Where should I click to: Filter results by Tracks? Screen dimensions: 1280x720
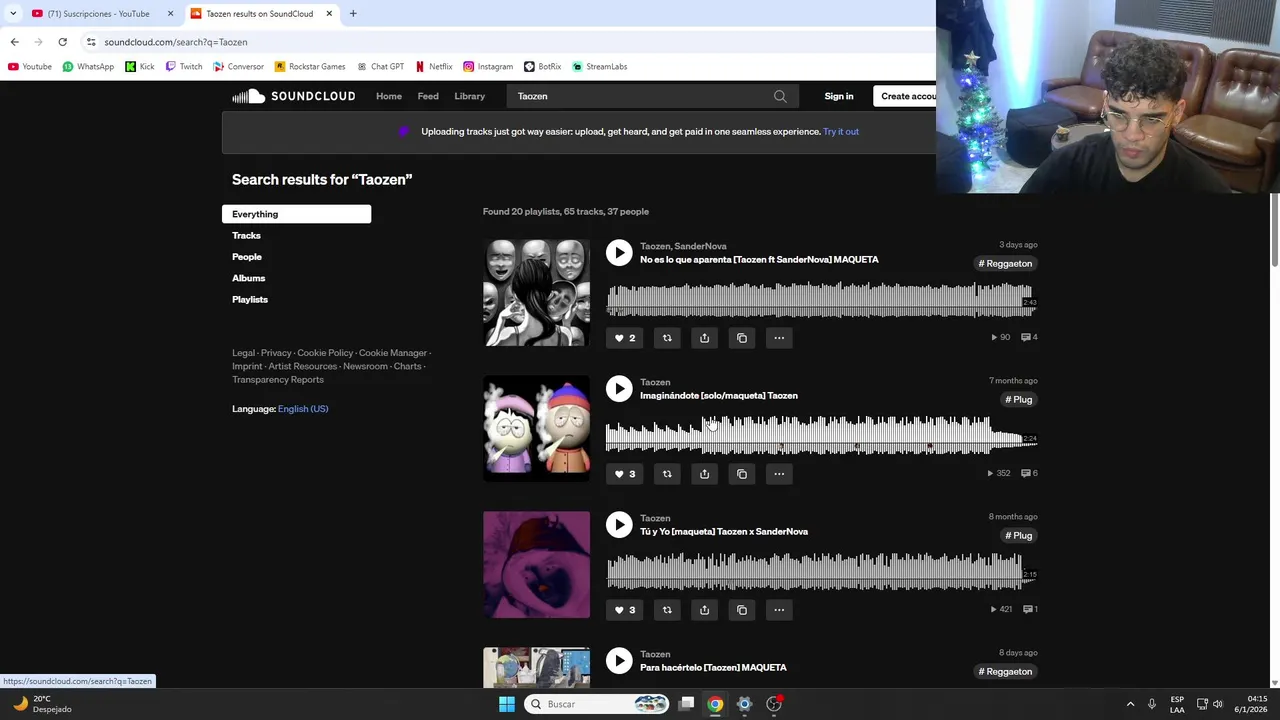pos(246,236)
